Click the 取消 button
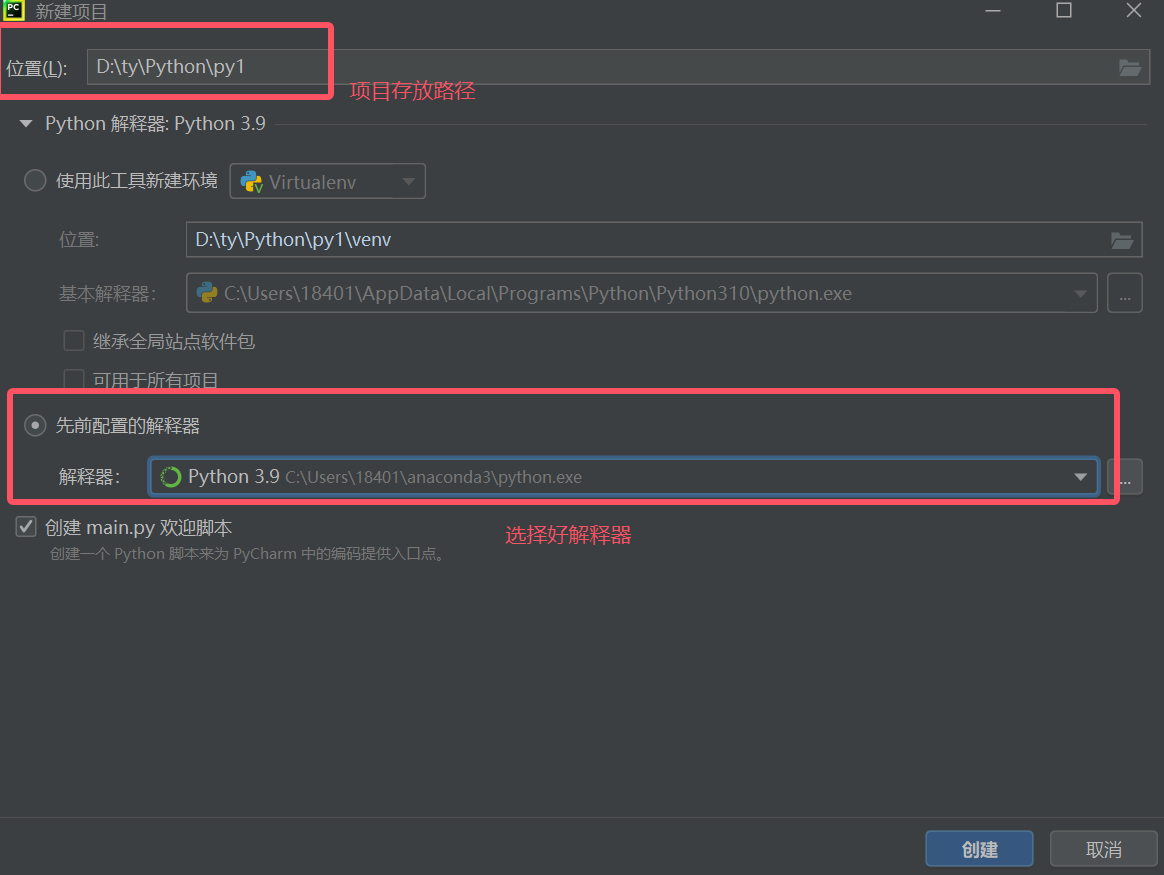The width and height of the screenshot is (1164, 875). (x=1103, y=848)
